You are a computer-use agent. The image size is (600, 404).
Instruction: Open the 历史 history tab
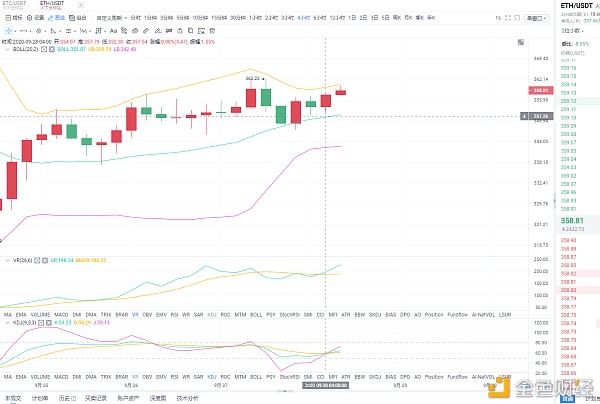[67, 398]
